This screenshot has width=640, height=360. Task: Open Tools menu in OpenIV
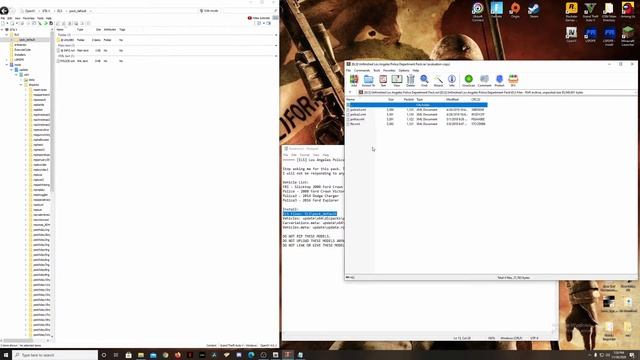(x=40, y=18)
